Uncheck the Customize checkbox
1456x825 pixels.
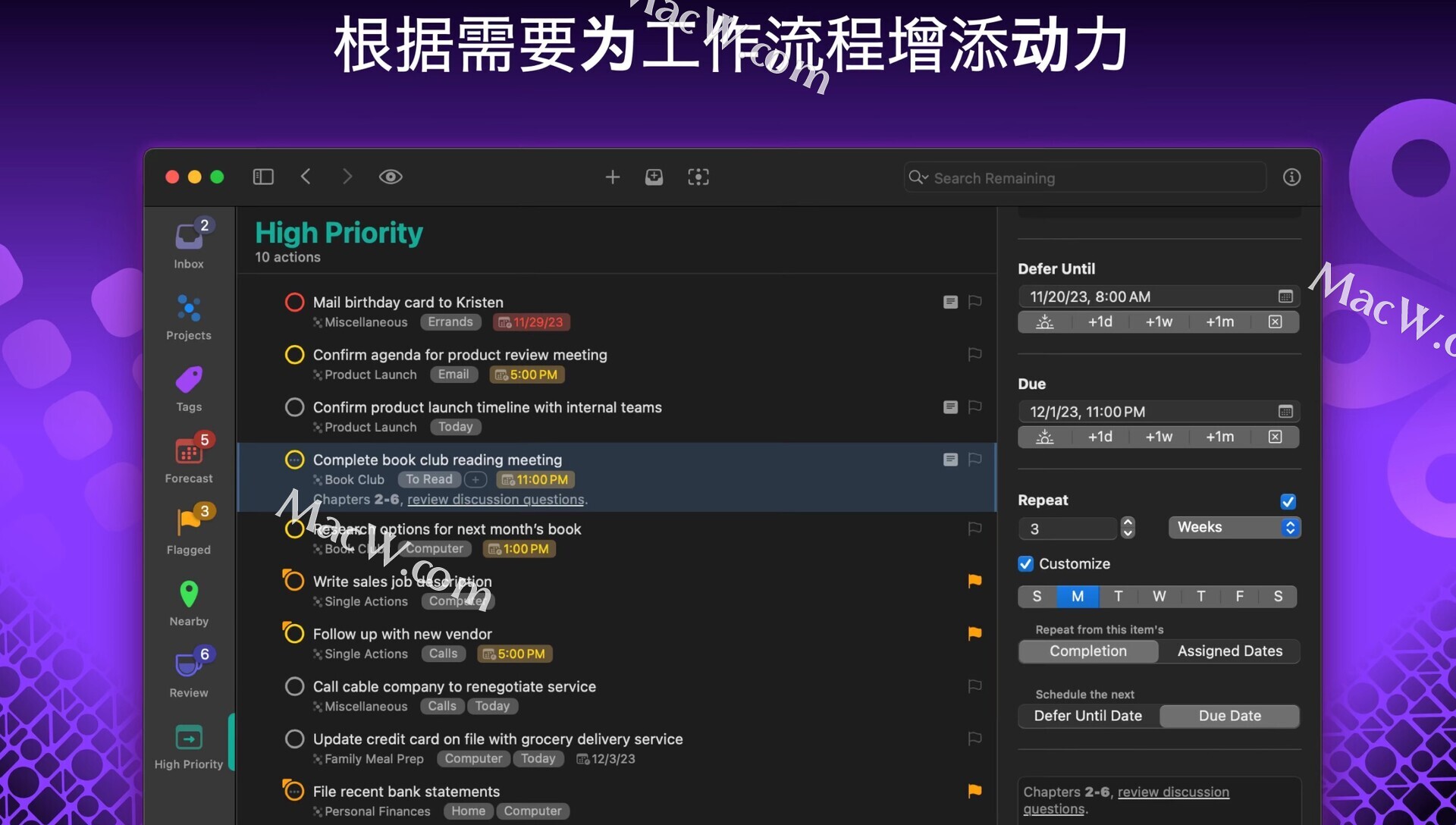coord(1025,563)
